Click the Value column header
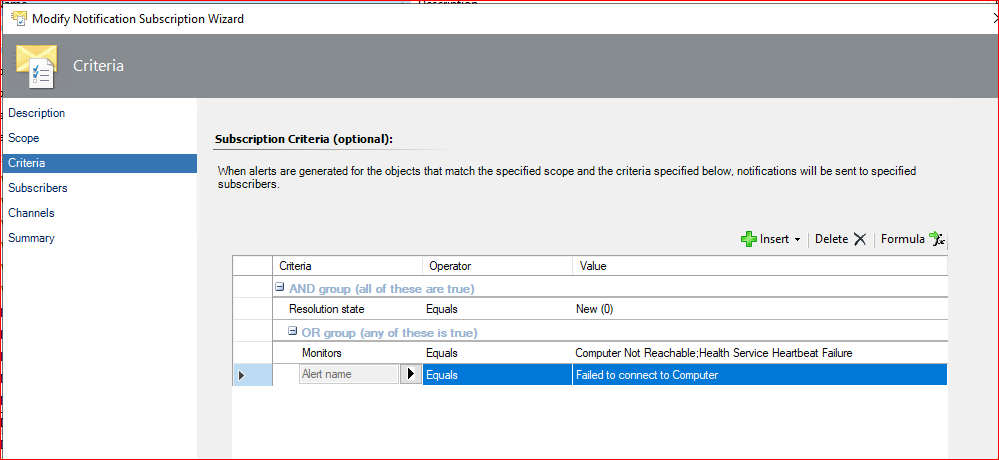 (759, 266)
